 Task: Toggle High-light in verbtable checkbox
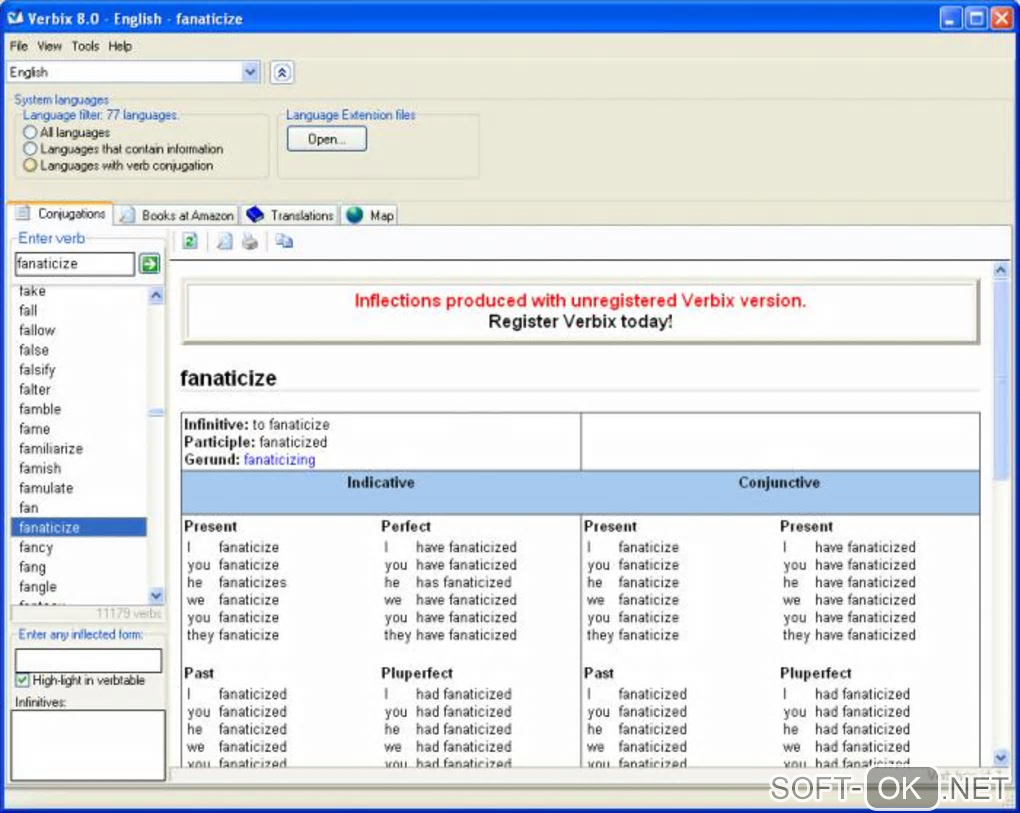(x=23, y=680)
